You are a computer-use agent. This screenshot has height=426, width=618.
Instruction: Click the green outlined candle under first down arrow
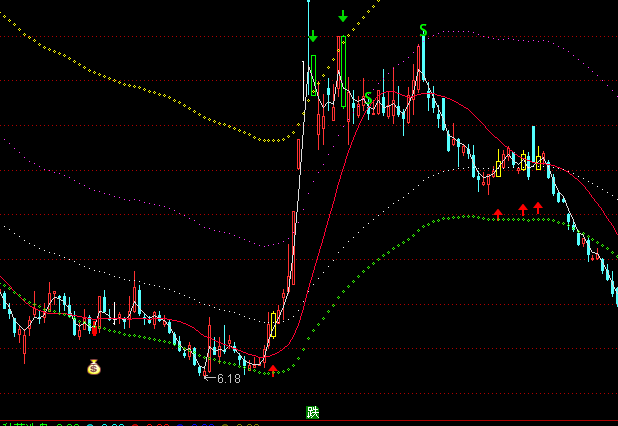click(x=313, y=75)
